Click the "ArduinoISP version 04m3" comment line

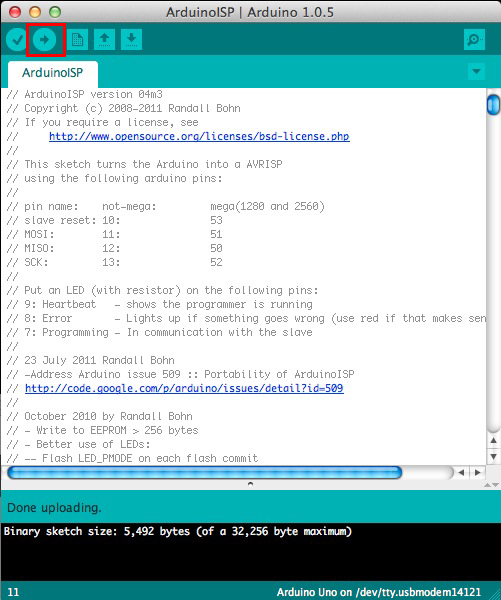point(85,94)
